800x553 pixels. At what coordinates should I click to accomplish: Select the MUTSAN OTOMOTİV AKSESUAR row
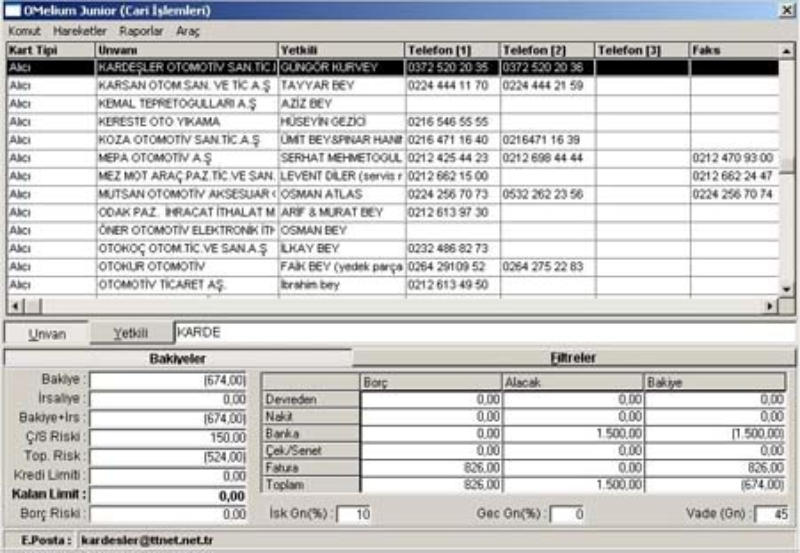(393, 194)
